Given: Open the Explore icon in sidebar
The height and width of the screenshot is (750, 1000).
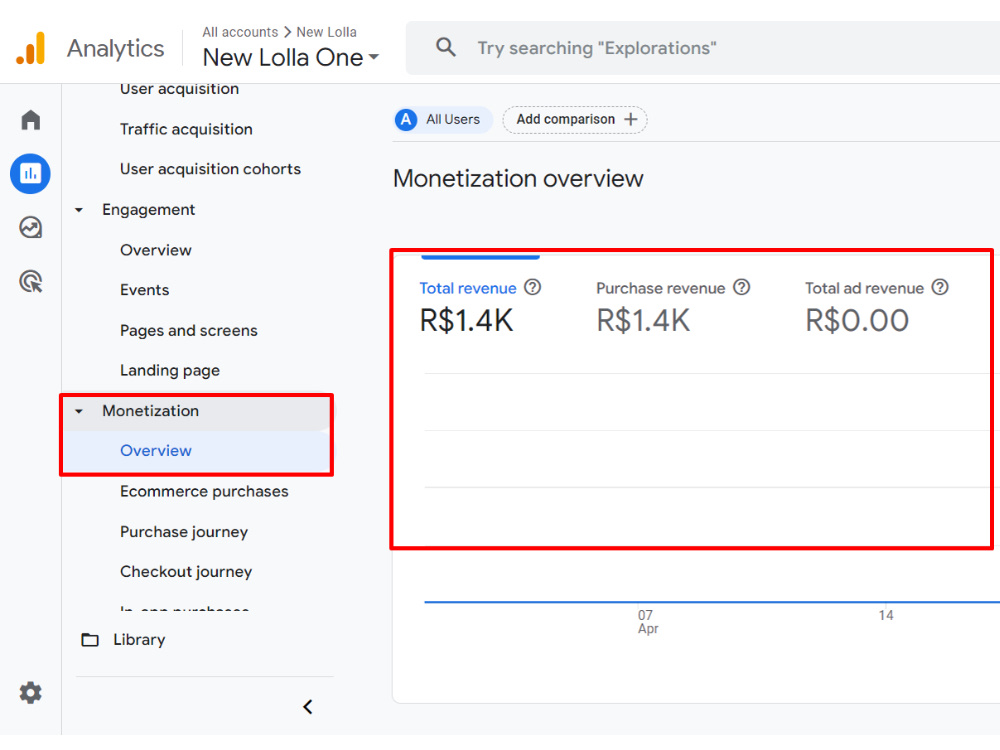Looking at the screenshot, I should 31,227.
